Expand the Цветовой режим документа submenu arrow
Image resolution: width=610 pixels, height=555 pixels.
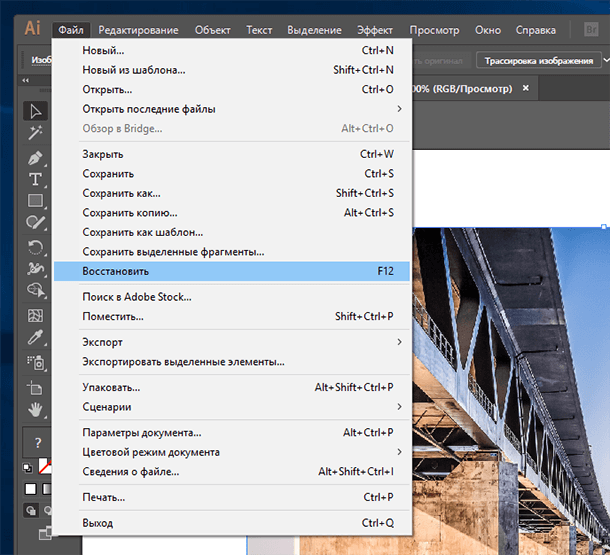[399, 452]
